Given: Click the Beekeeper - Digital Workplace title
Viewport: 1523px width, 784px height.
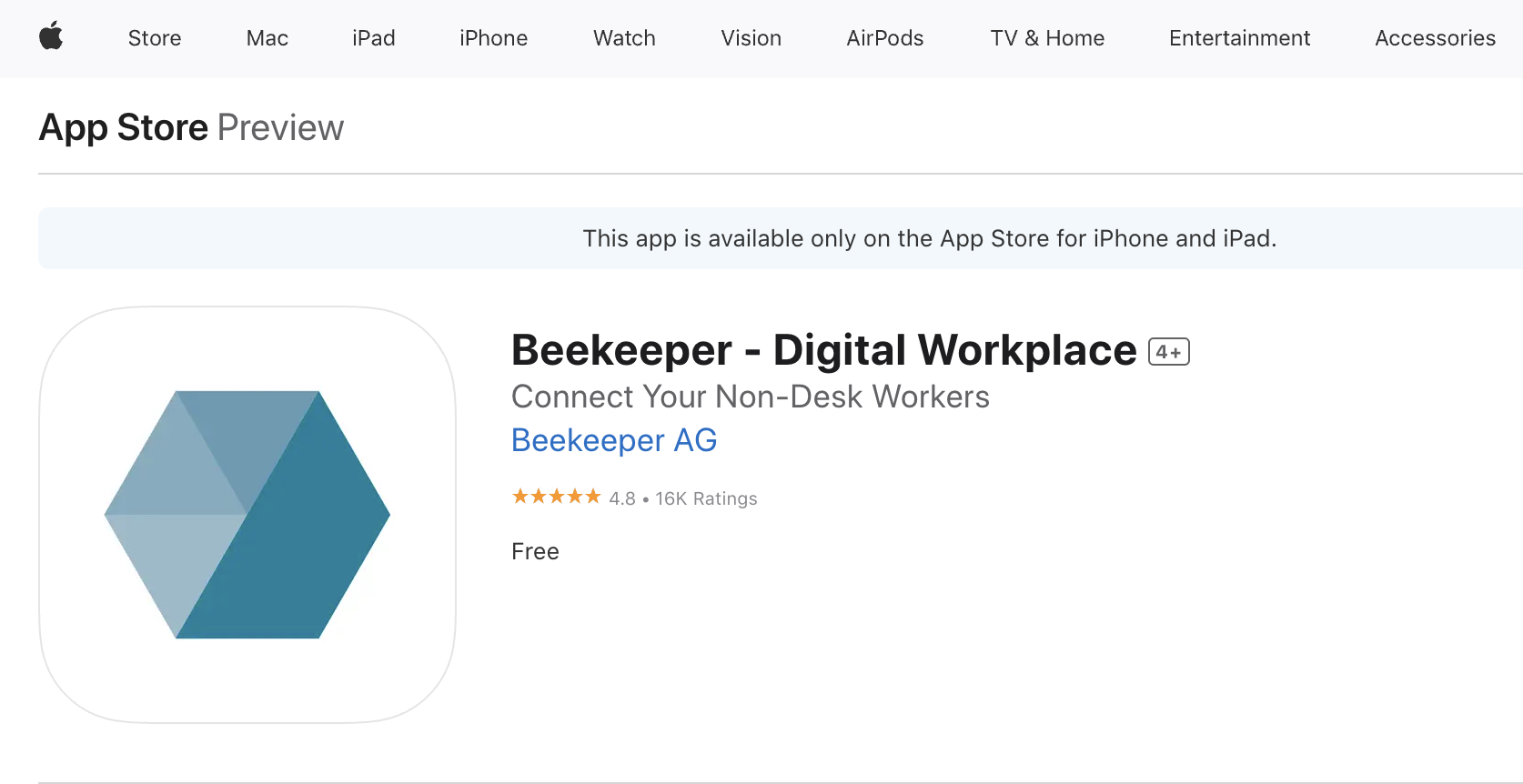Looking at the screenshot, I should (x=824, y=351).
